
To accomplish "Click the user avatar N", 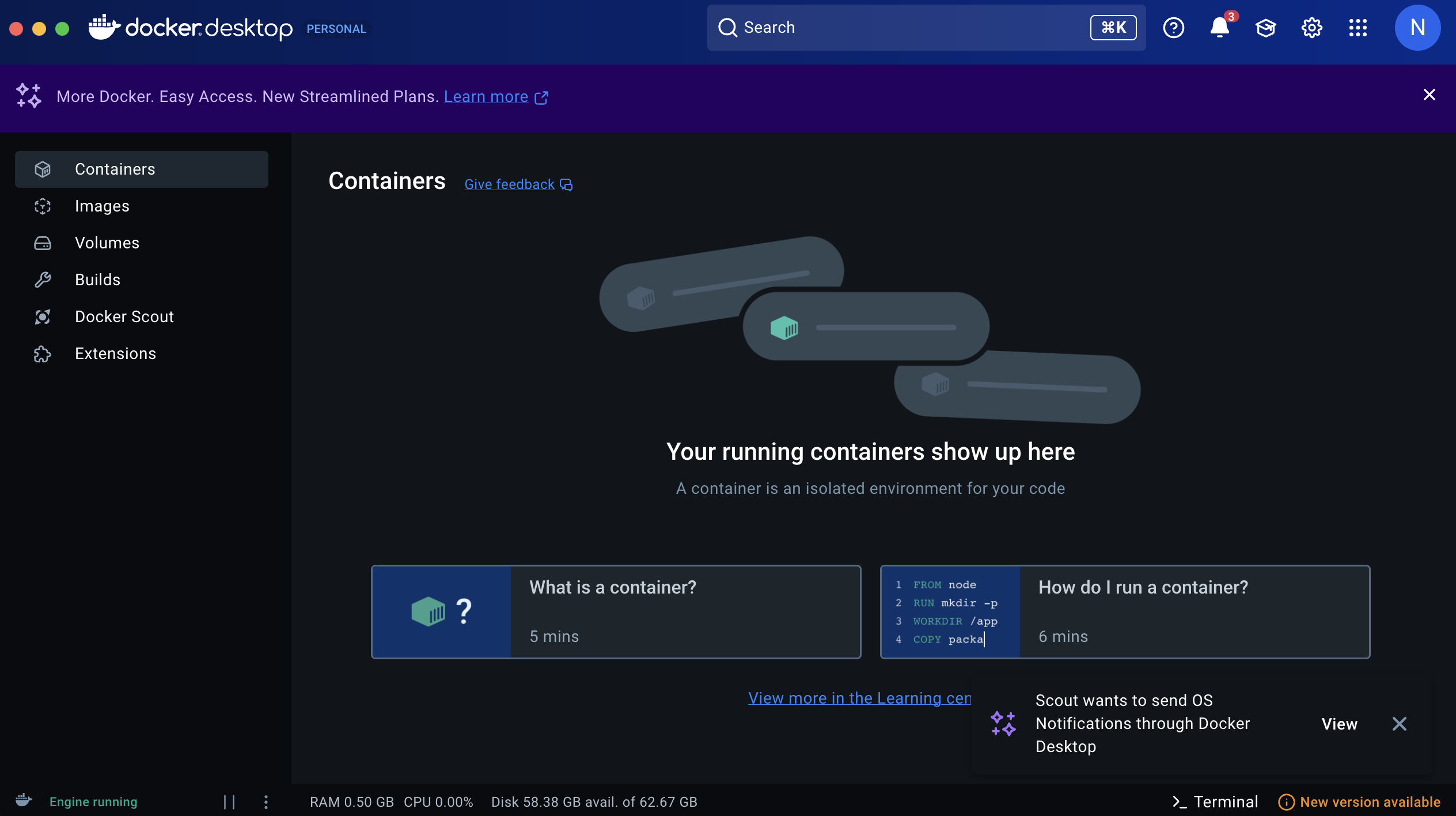I will [x=1417, y=28].
